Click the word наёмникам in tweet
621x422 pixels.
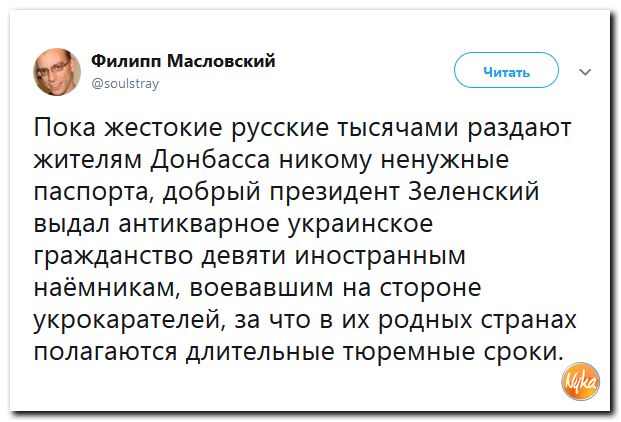point(104,288)
